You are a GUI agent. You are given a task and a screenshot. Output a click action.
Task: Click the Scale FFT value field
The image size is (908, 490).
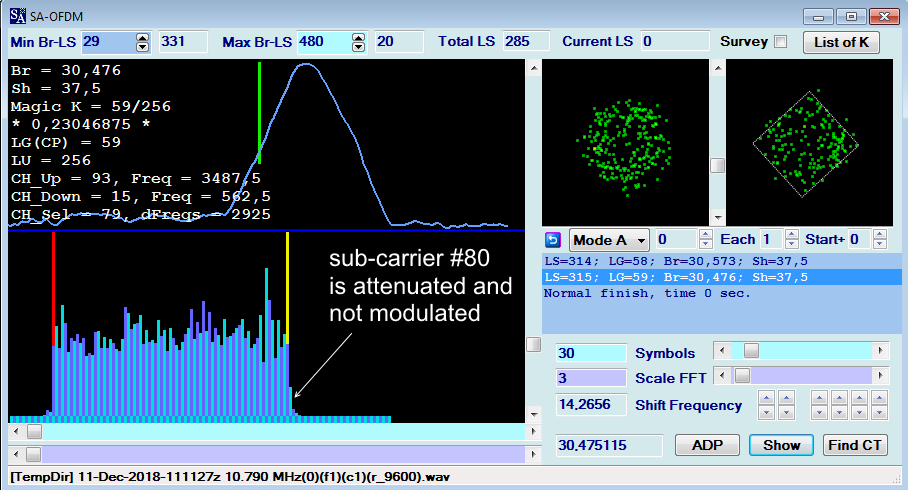pos(591,378)
